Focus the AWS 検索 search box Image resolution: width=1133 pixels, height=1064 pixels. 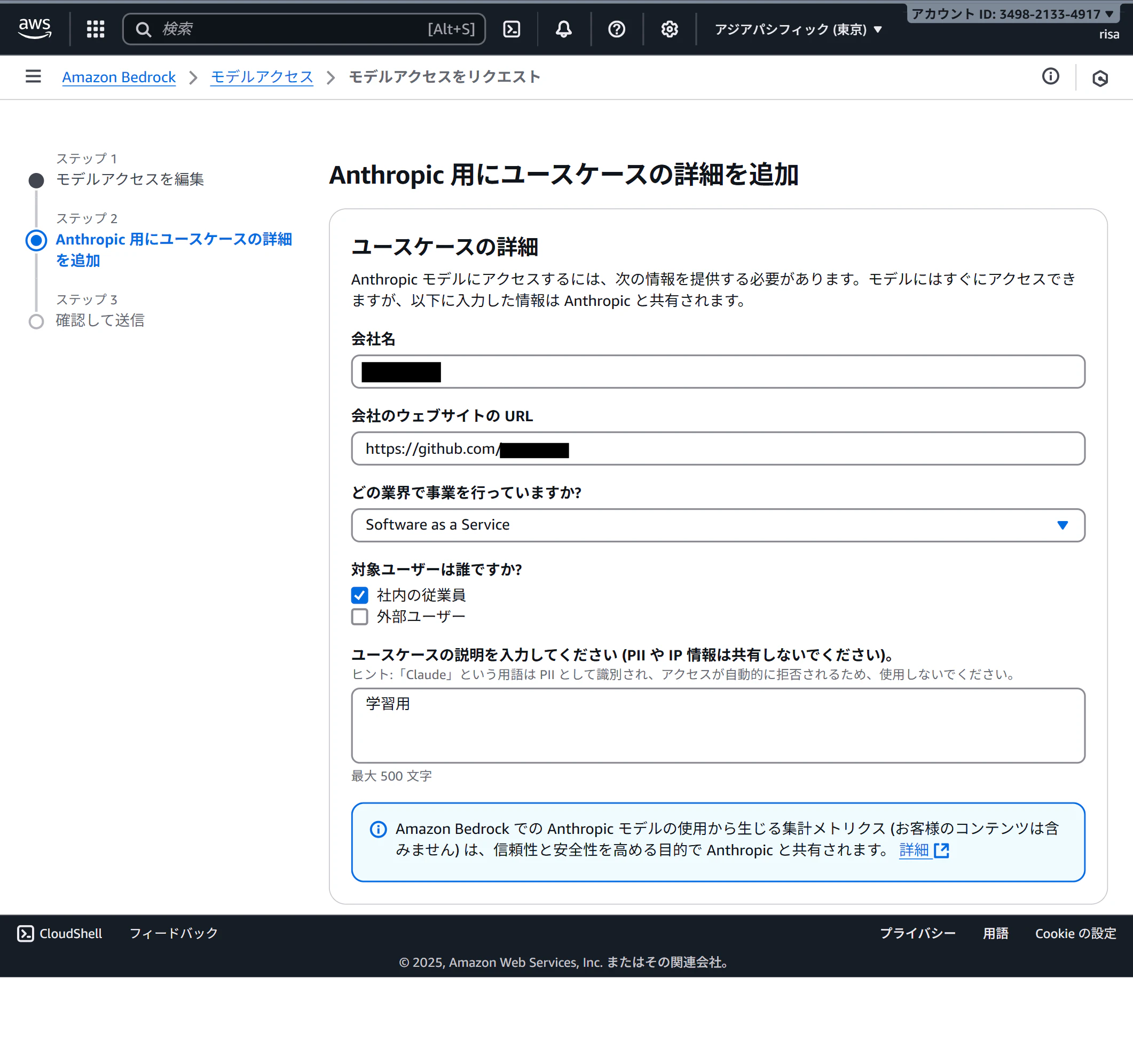[304, 29]
